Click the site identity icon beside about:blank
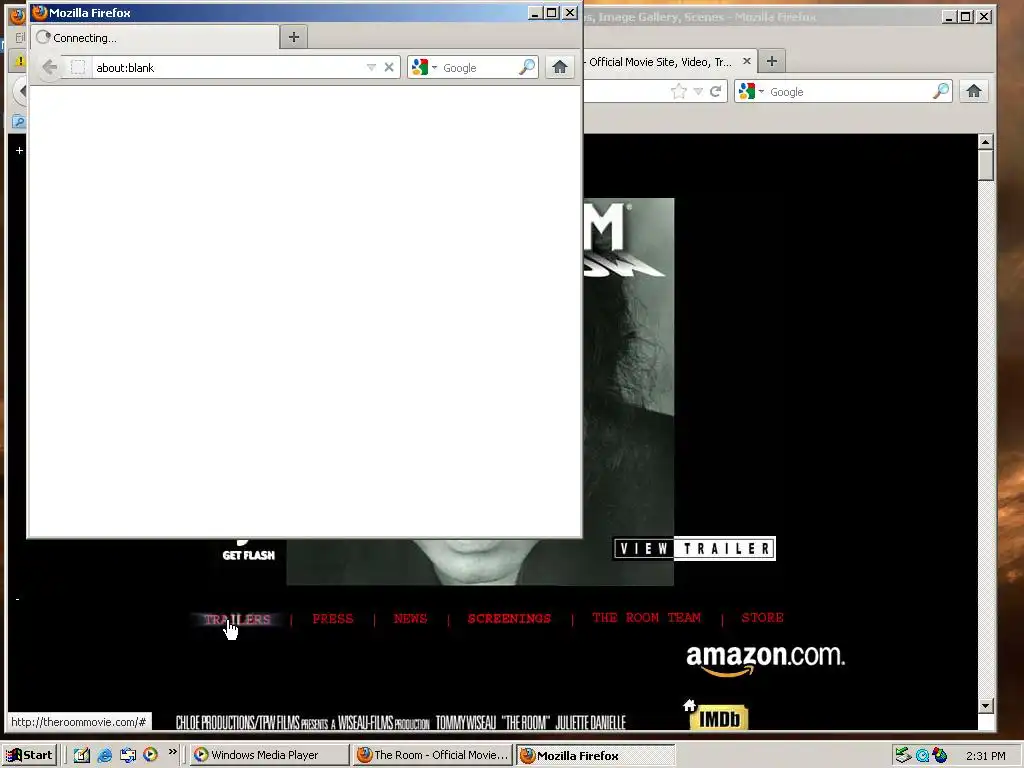Screen dimensions: 1024x768 pyautogui.click(x=78, y=67)
